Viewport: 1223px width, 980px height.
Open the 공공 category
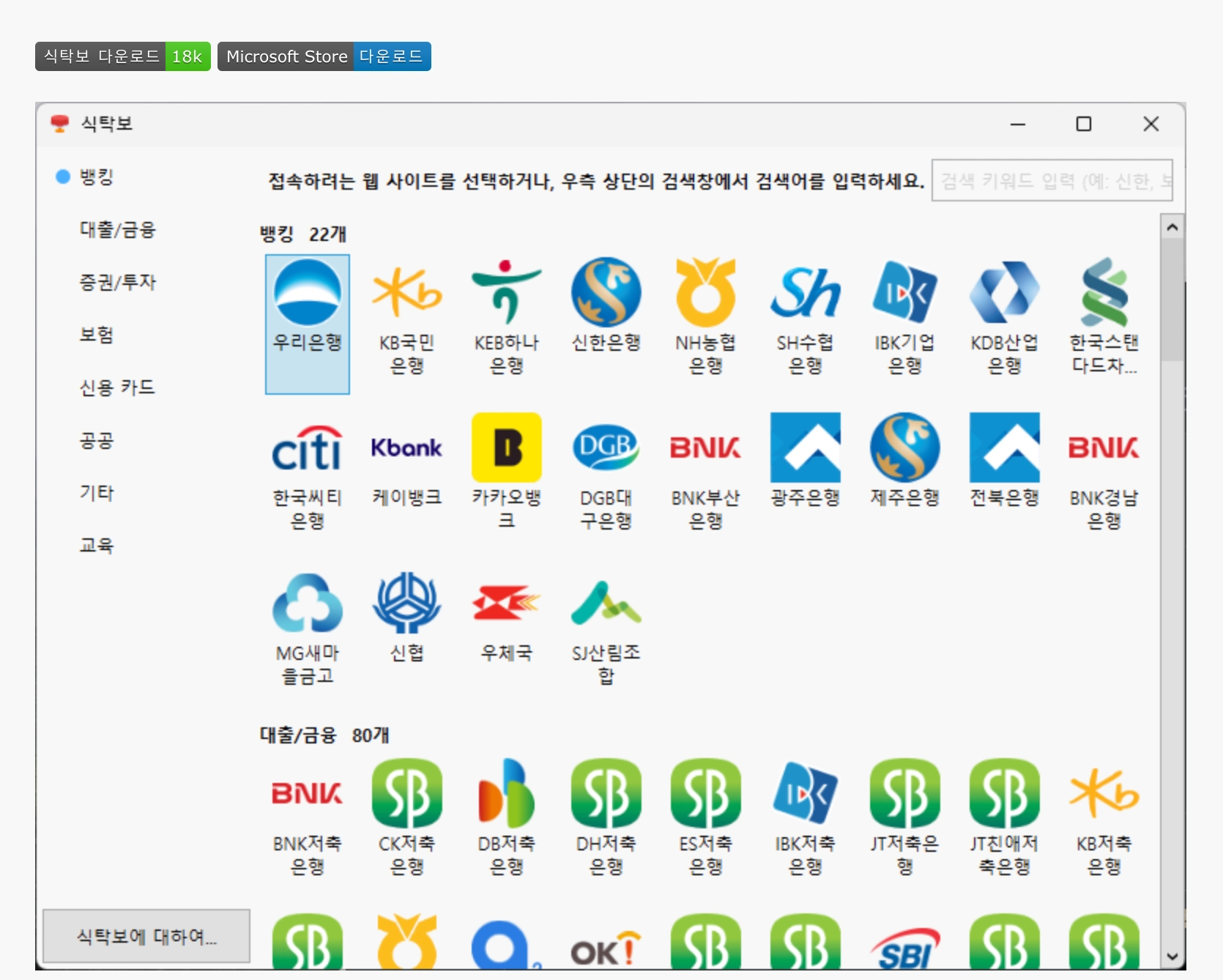96,440
